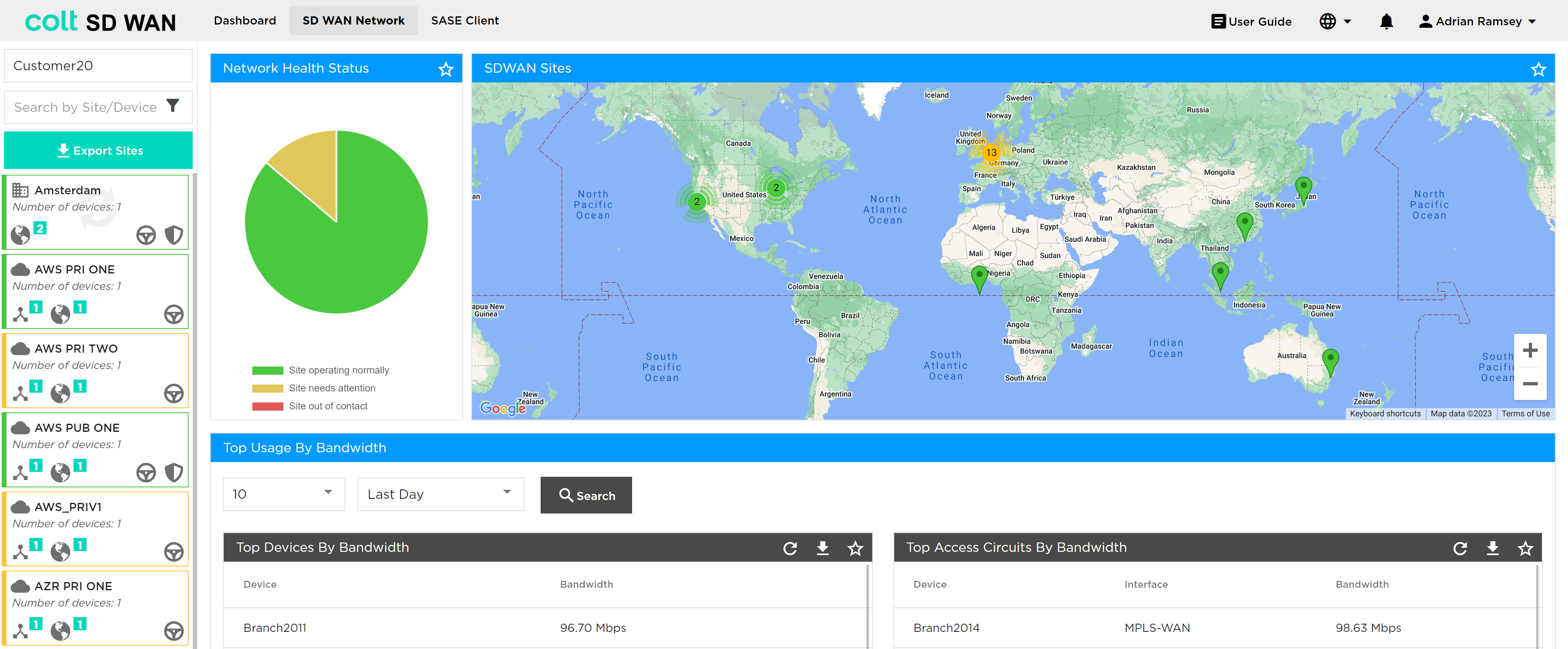Open the language globe selector

click(x=1335, y=21)
